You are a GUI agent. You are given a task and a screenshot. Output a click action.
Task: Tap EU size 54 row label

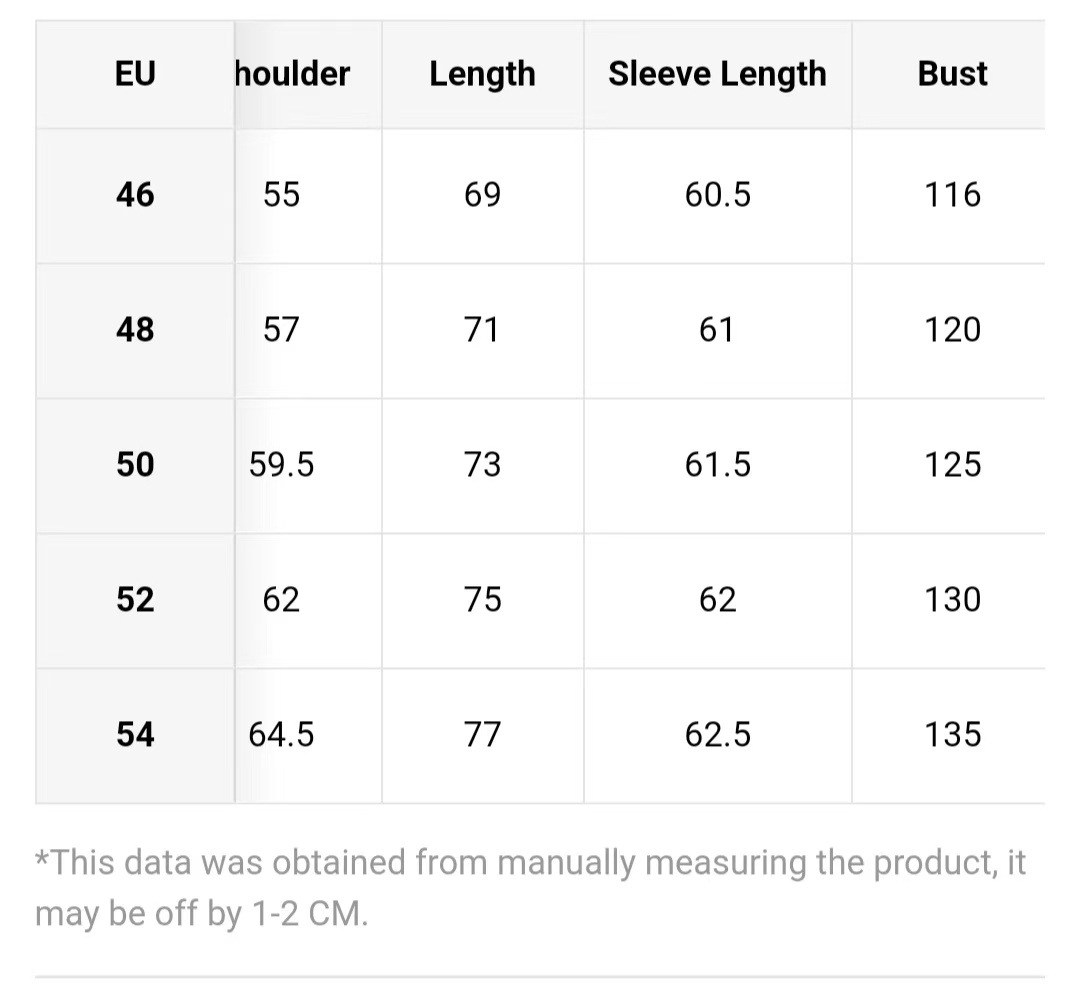point(136,735)
